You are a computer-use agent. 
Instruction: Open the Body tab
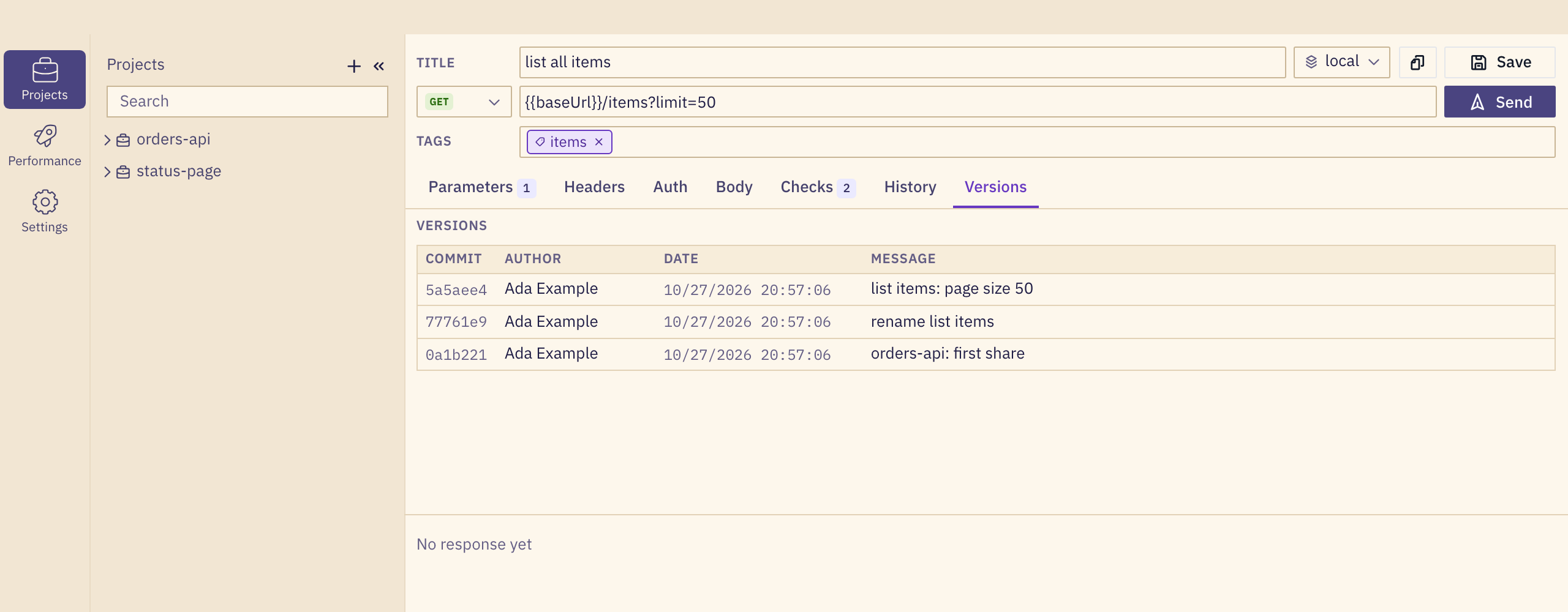click(734, 187)
